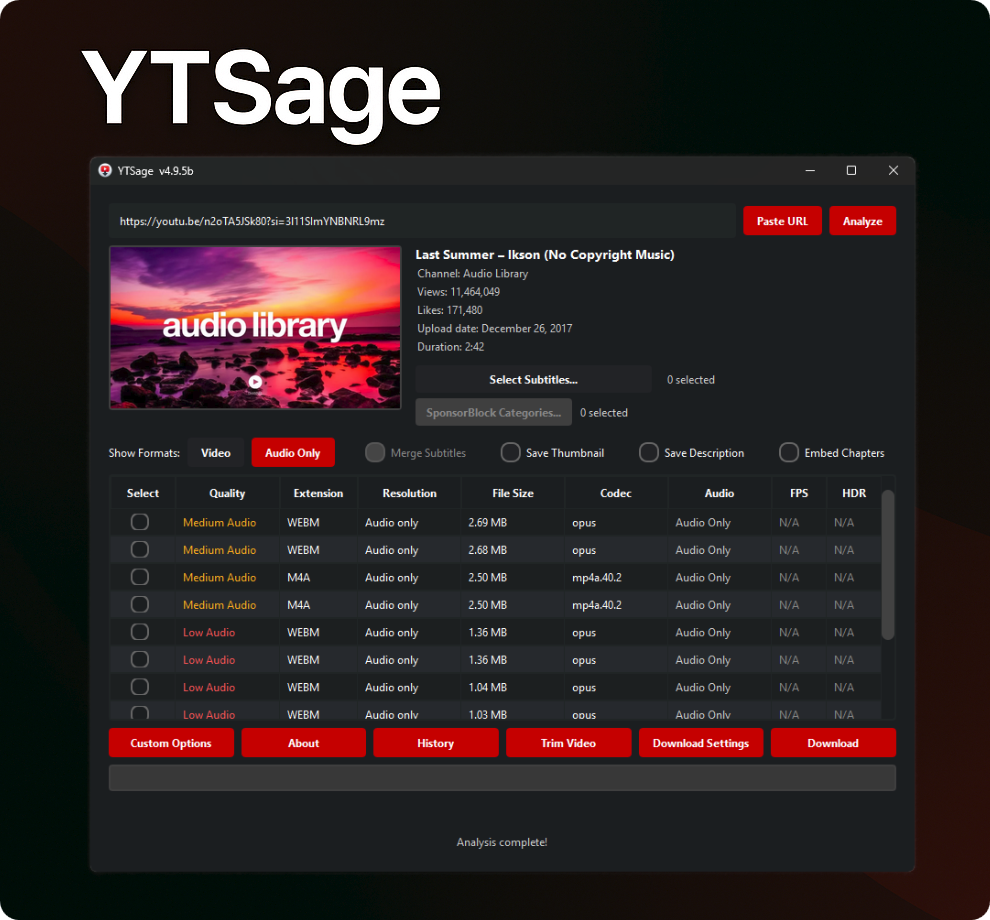Click the play icon on the thumbnail
990x920 pixels.
[255, 381]
